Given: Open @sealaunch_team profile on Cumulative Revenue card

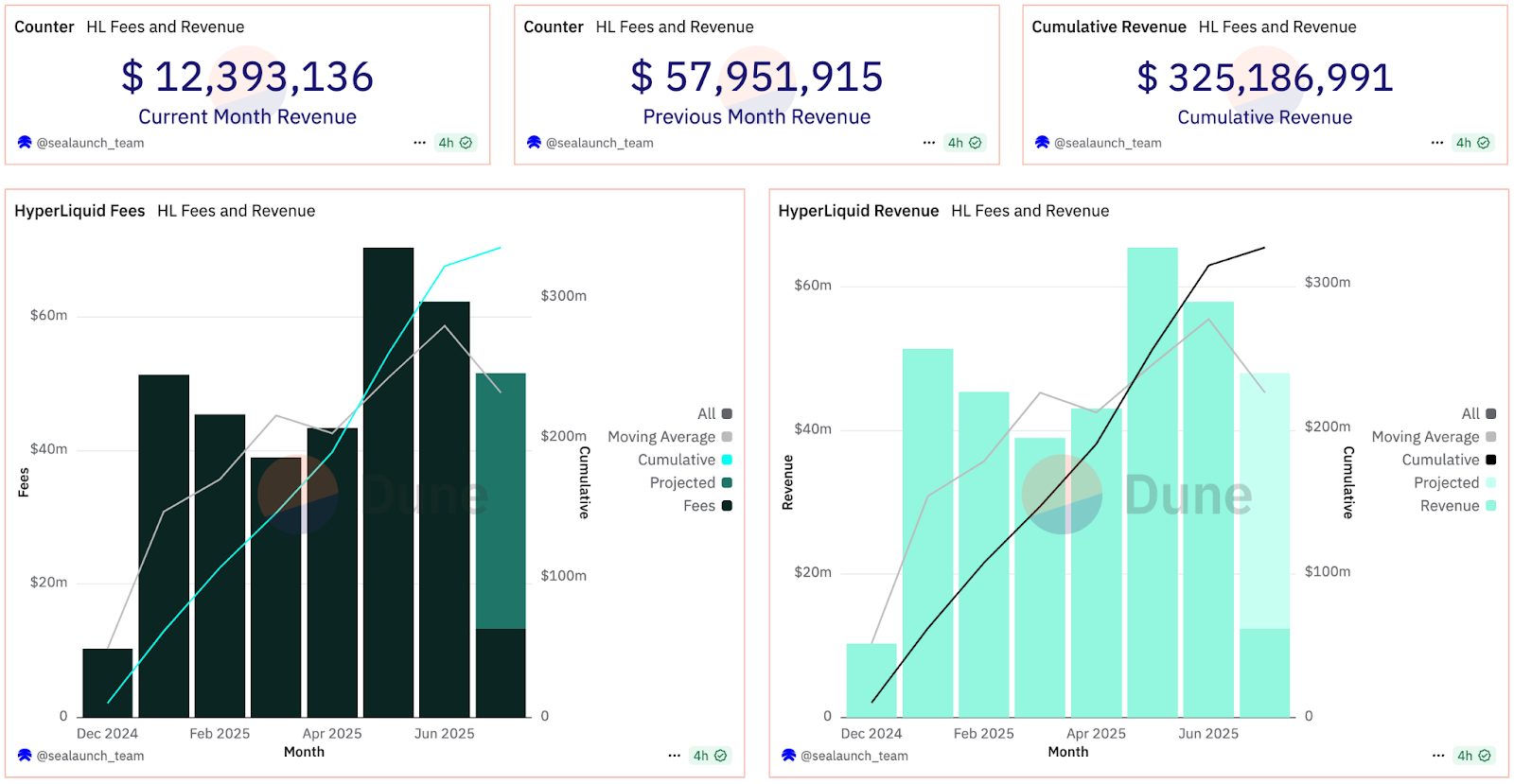Looking at the screenshot, I should pyautogui.click(x=1107, y=143).
